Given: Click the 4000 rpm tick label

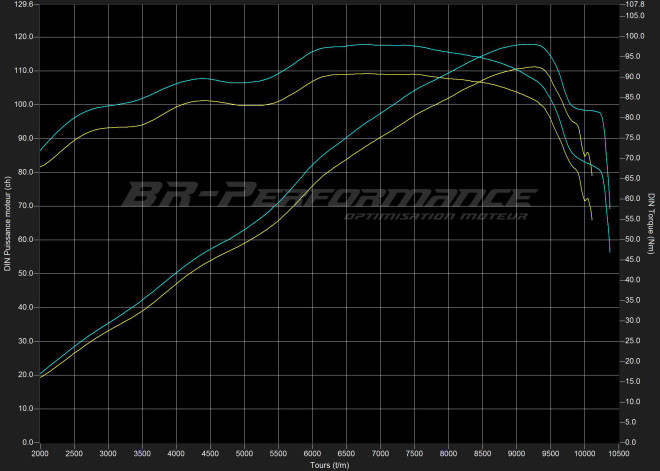Looking at the screenshot, I should tap(176, 454).
